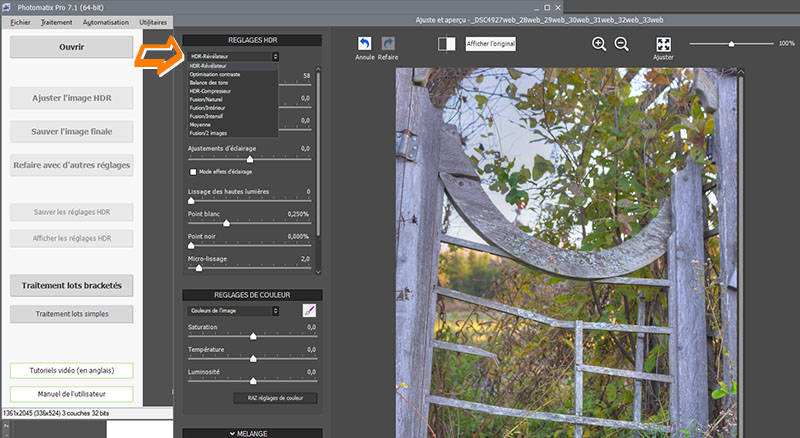
Task: Click Ajuster l'image HDR button
Action: (x=71, y=98)
